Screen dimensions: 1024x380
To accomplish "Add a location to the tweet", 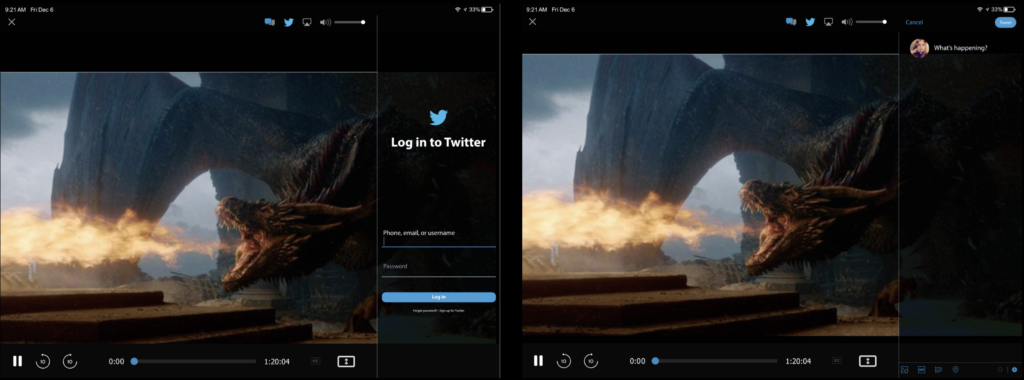I will [955, 370].
